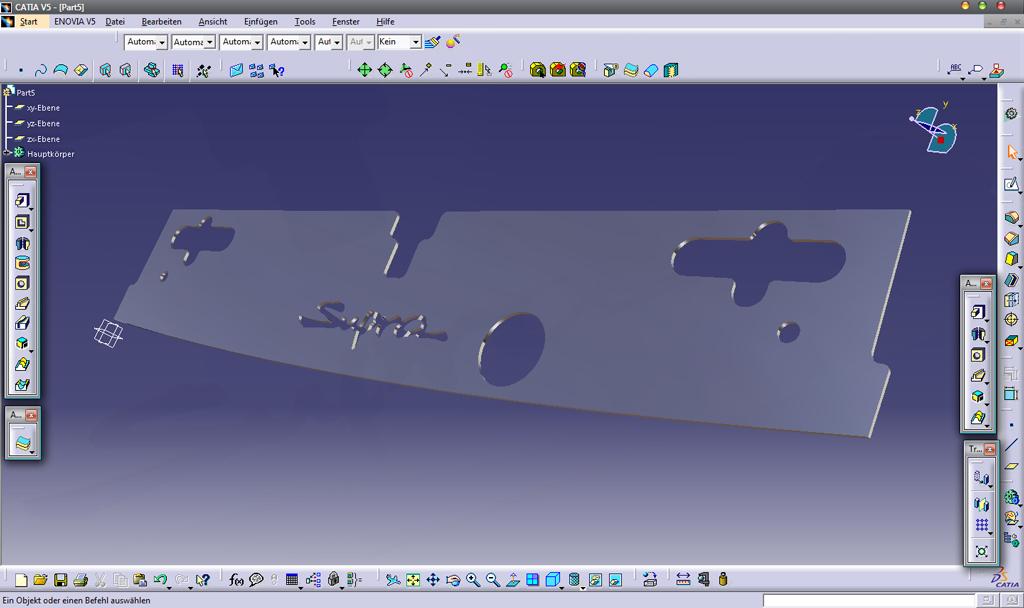Click the Hole tool in left toolbar
Image resolution: width=1024 pixels, height=608 pixels.
pos(22,283)
